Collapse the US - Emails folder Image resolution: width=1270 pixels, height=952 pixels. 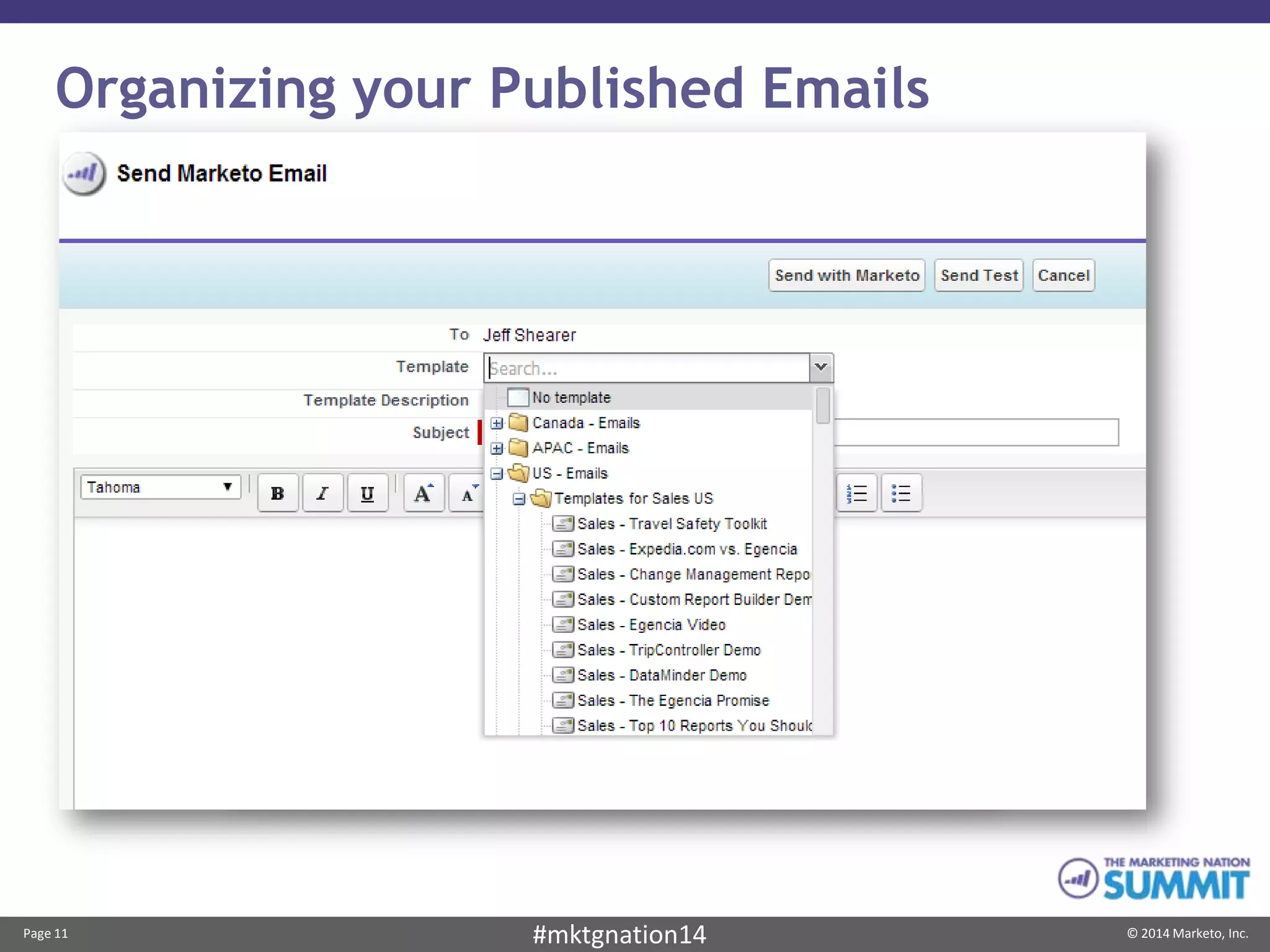point(497,474)
